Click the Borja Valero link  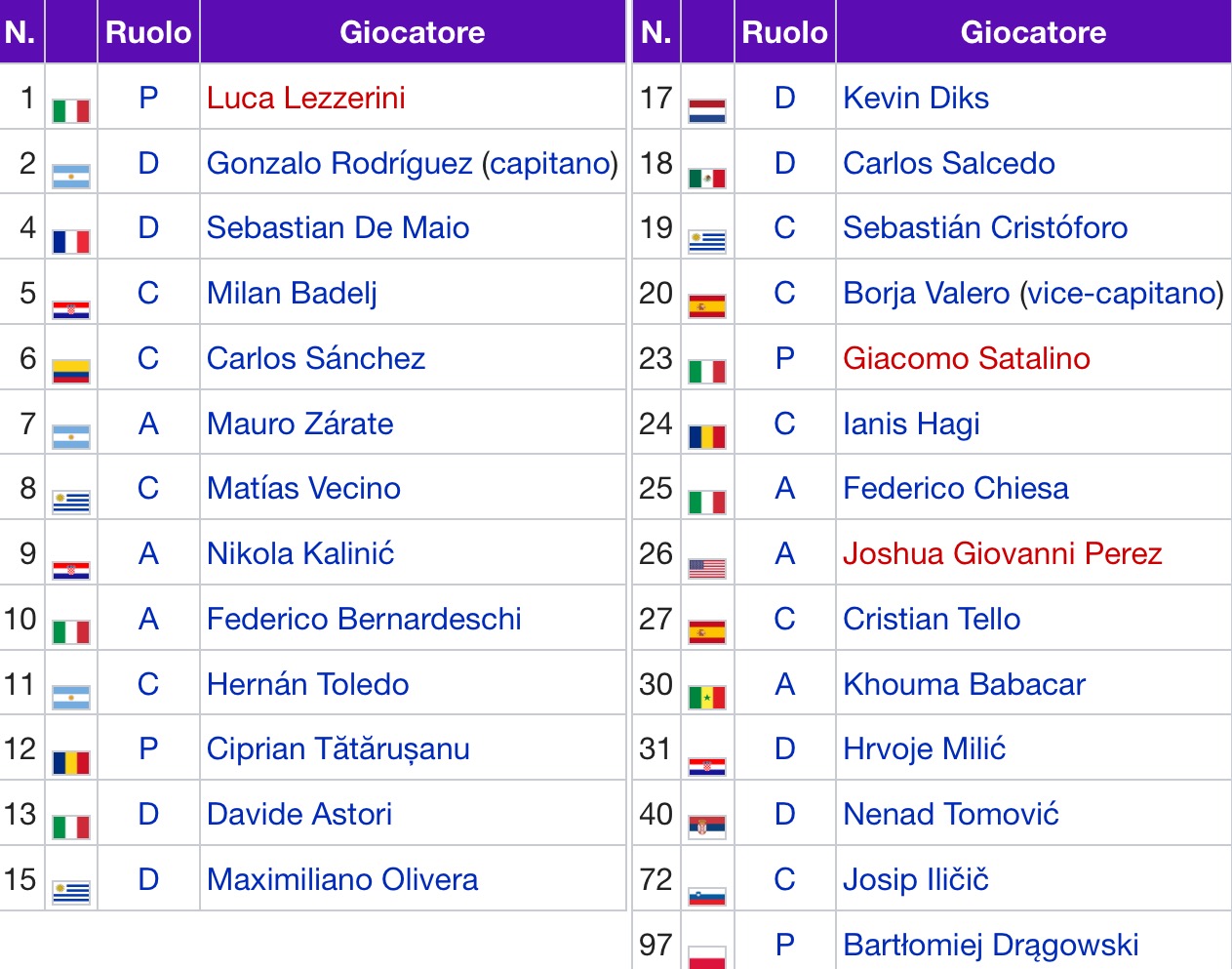(x=926, y=293)
